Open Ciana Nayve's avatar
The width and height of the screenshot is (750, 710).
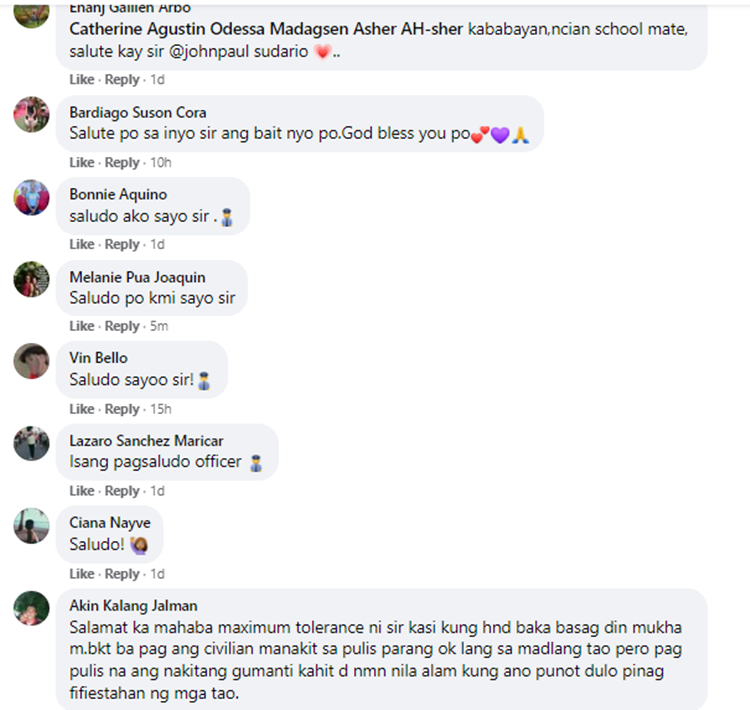(x=31, y=526)
